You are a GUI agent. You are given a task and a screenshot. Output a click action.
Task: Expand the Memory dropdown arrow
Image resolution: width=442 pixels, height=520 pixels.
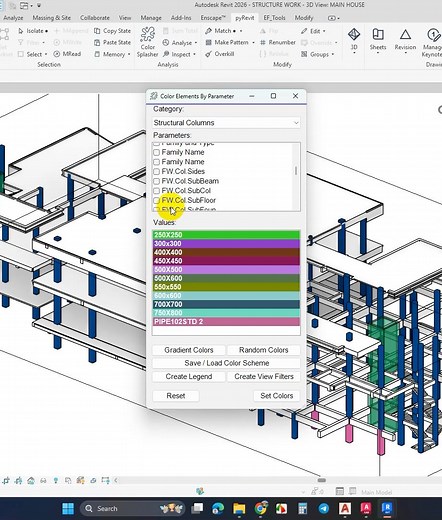coord(129,54)
